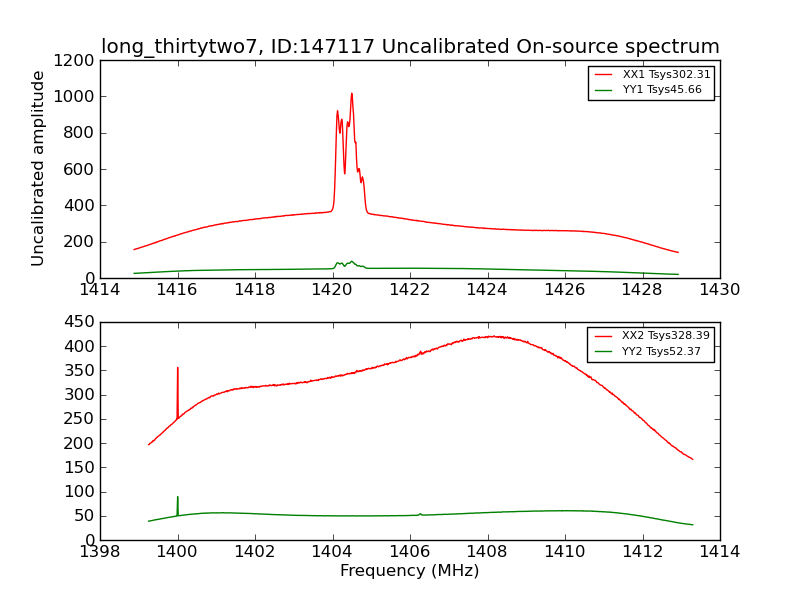The image size is (800, 600).
Task: Click the '1424' x-axis tick label
Action: (487, 290)
